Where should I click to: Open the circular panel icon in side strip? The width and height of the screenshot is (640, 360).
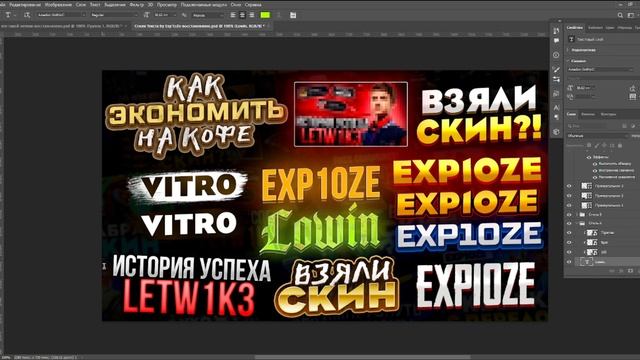[556, 55]
